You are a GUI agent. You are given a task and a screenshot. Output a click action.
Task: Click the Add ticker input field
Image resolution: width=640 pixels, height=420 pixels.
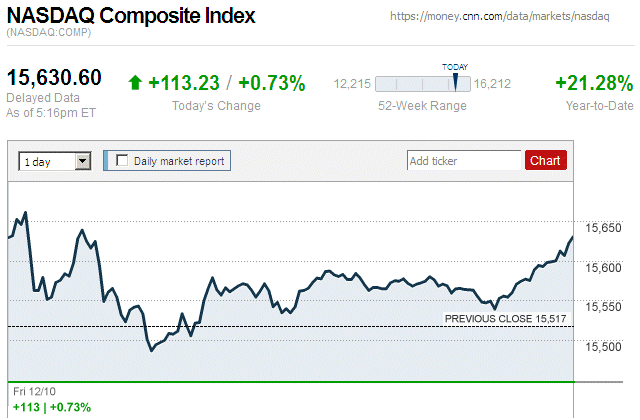click(x=464, y=160)
